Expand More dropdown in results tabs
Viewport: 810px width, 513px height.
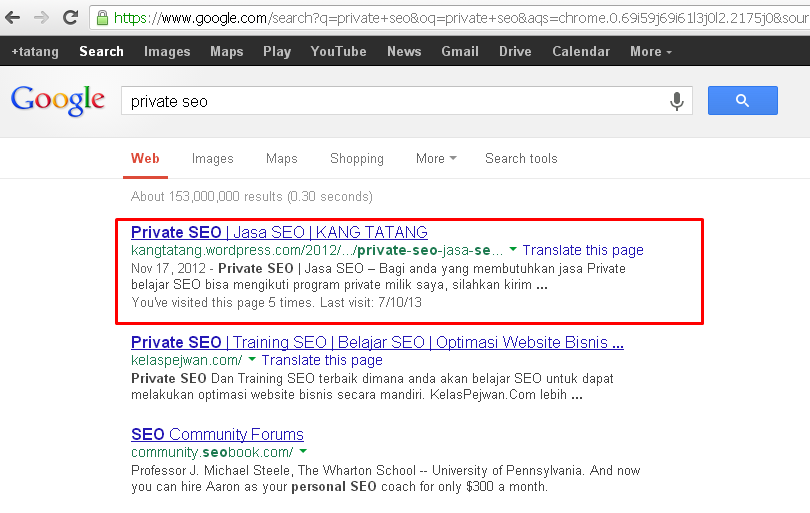click(436, 159)
